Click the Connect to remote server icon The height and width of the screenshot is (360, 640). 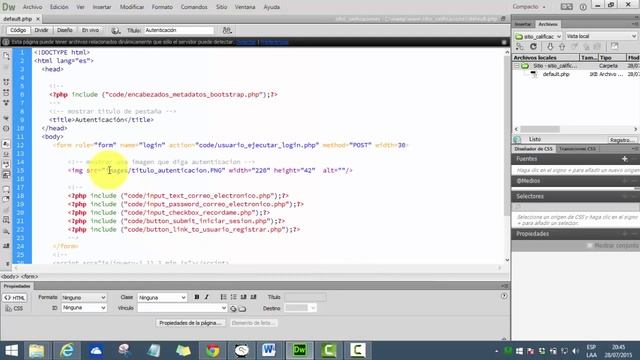(x=520, y=47)
